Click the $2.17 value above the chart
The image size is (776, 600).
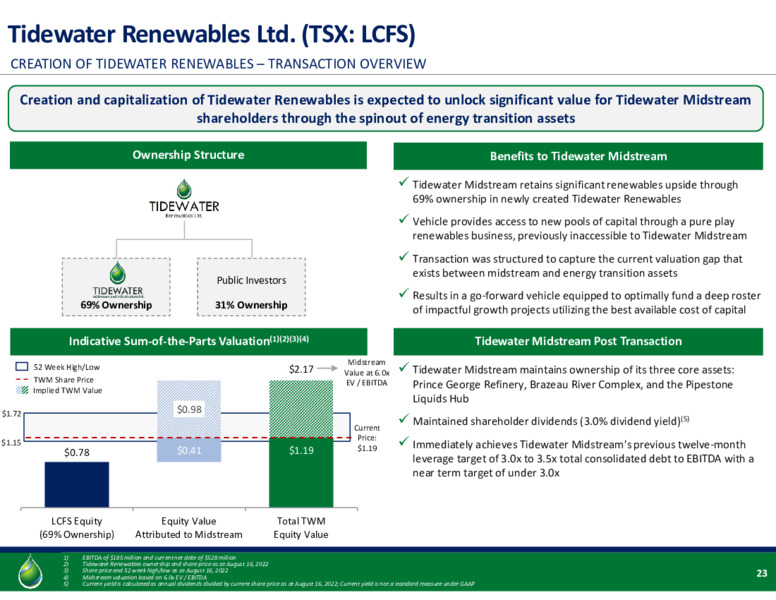point(301,369)
